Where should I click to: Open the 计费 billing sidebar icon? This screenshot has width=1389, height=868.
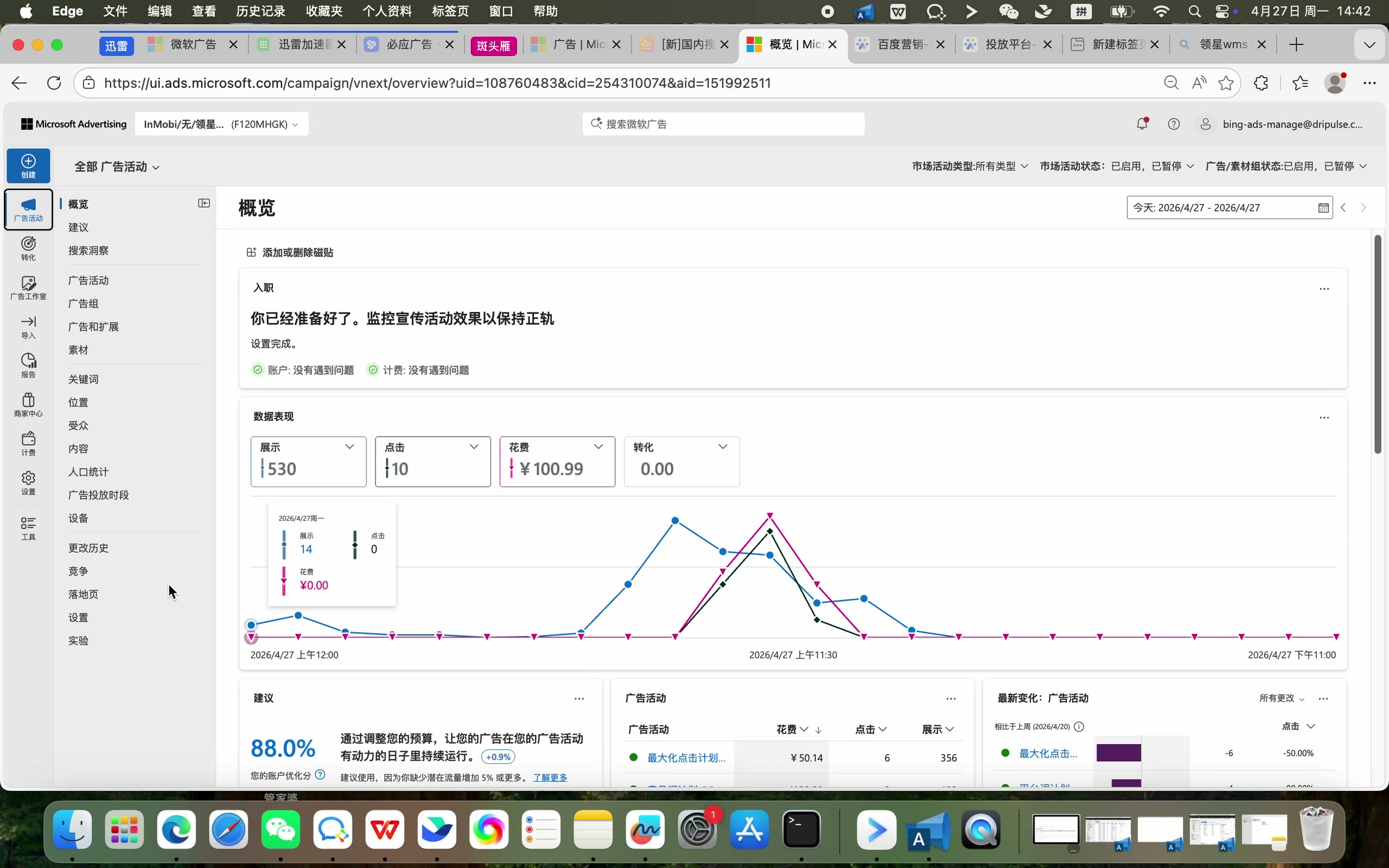tap(28, 444)
